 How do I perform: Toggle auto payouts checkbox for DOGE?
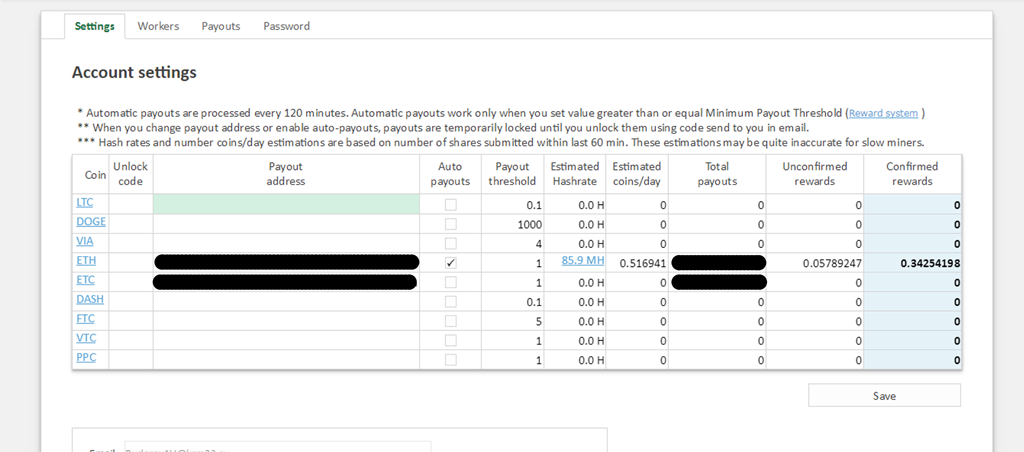pyautogui.click(x=450, y=223)
